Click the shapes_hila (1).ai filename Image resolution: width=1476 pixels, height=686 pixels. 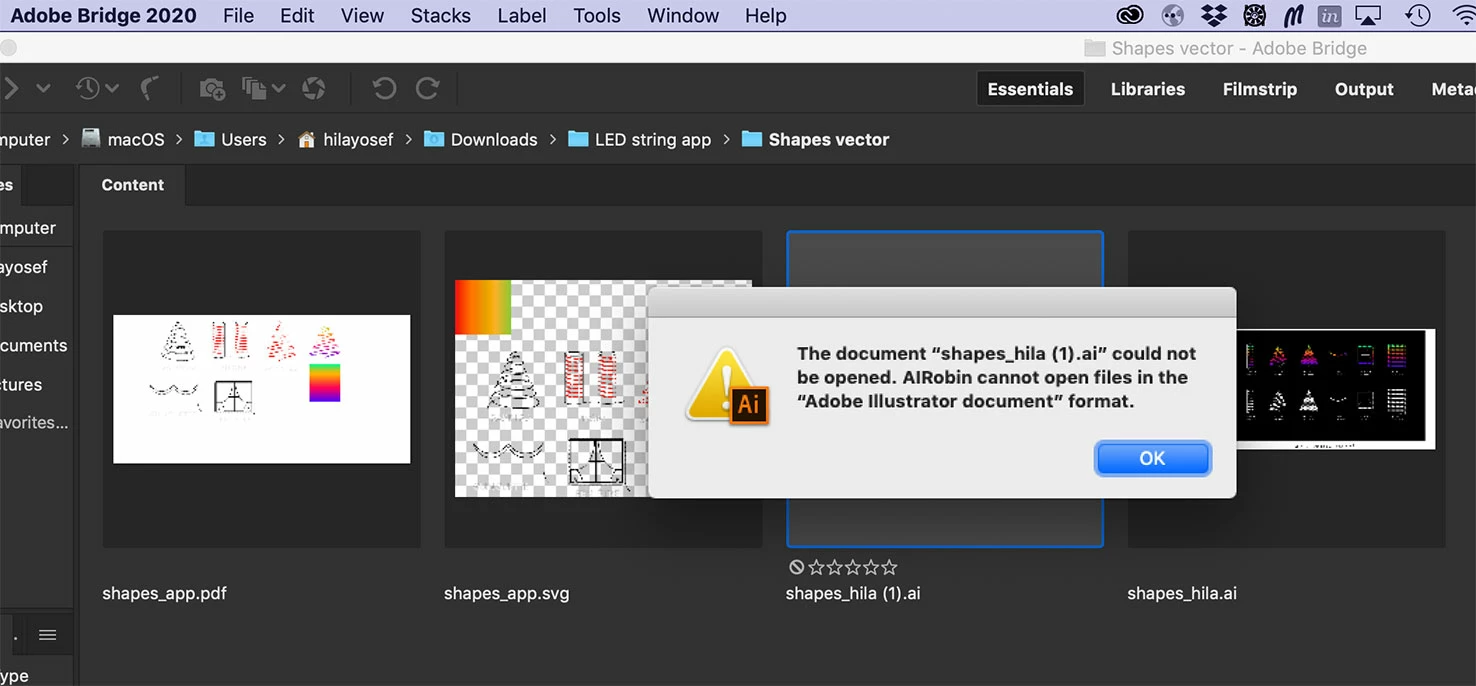[x=853, y=593]
